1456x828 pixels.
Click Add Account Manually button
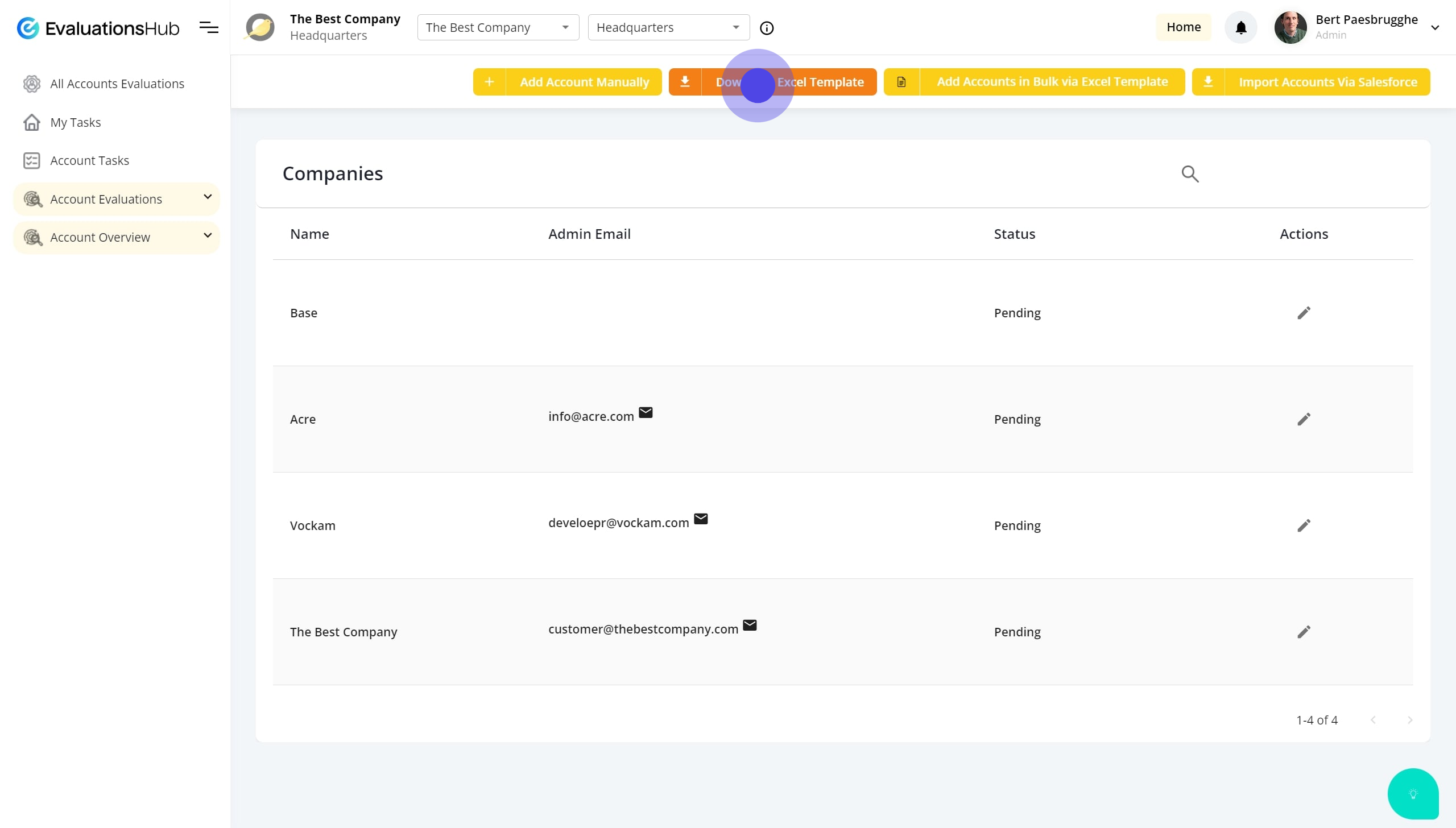point(567,82)
